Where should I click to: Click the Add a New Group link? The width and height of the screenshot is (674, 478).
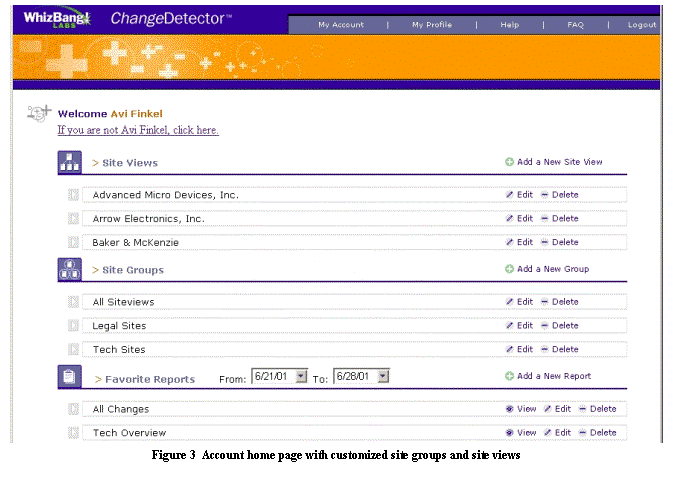(553, 269)
